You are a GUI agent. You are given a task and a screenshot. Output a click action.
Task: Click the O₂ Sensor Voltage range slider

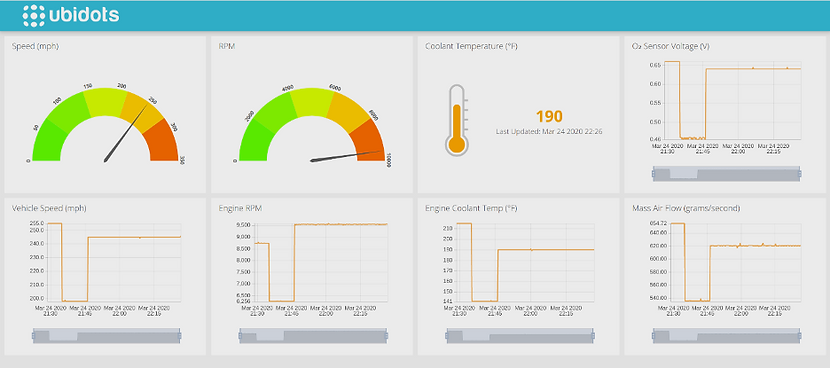click(x=726, y=174)
